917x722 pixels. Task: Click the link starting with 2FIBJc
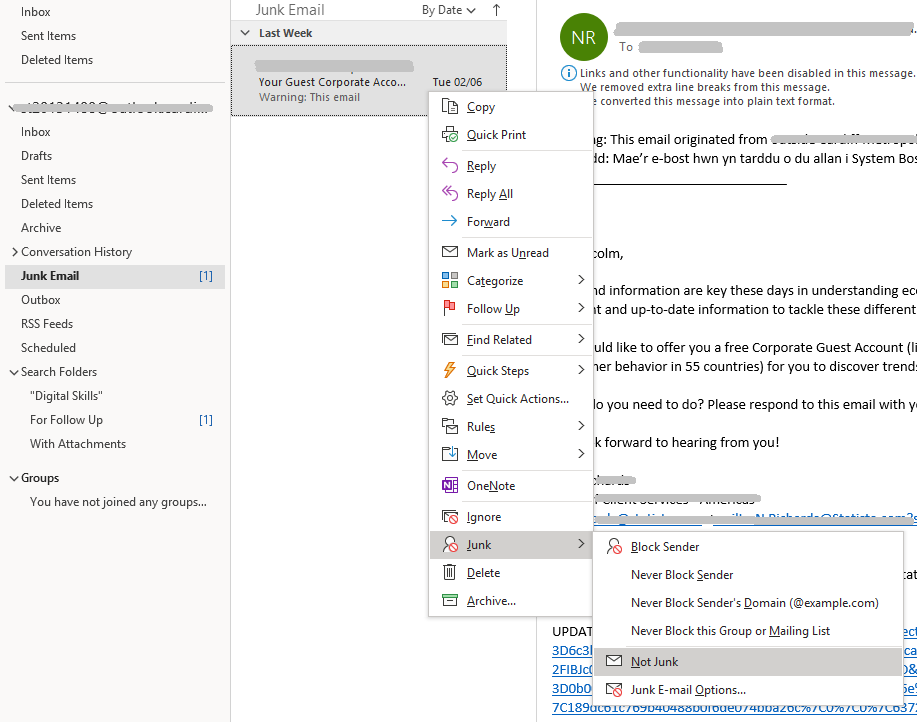coord(571,669)
